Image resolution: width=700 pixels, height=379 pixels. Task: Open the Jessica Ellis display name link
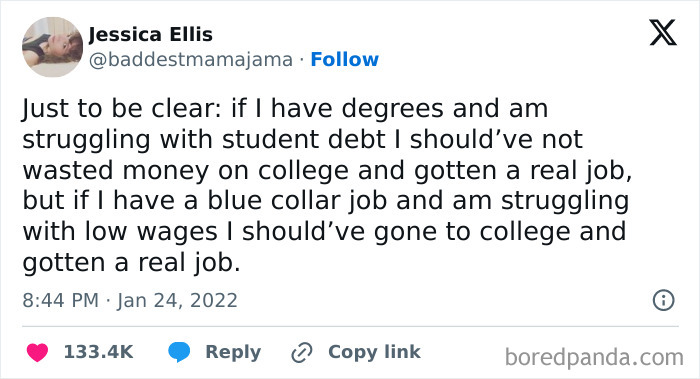coord(150,35)
